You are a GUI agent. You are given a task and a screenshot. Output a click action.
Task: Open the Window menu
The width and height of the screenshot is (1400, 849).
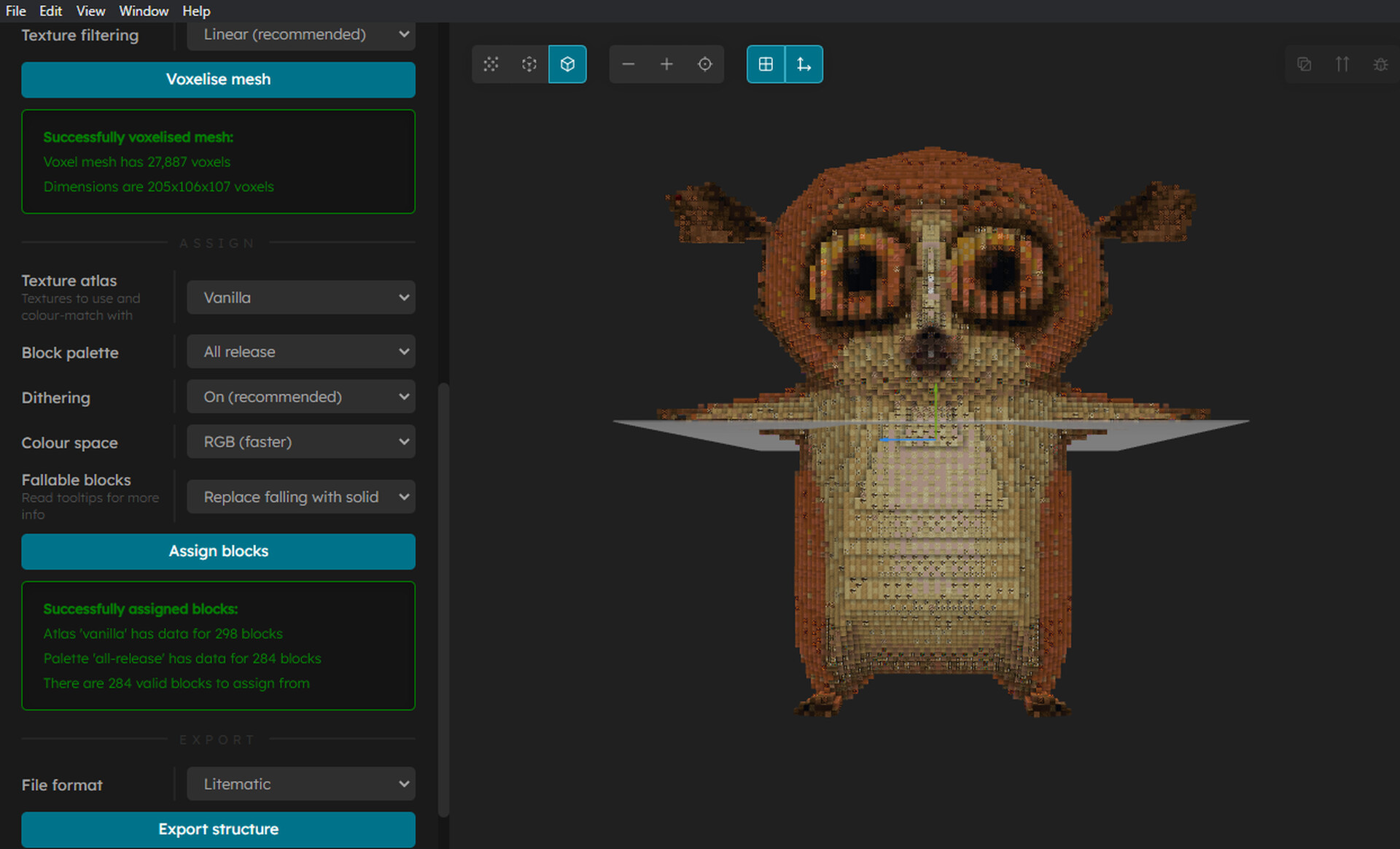143,11
